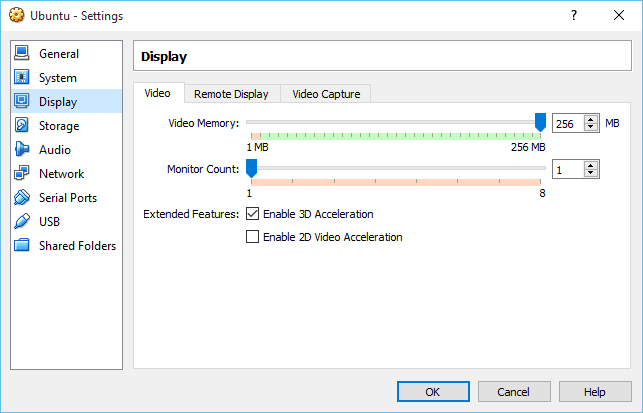Switch to the Video tab
This screenshot has height=413, width=643.
(x=157, y=93)
